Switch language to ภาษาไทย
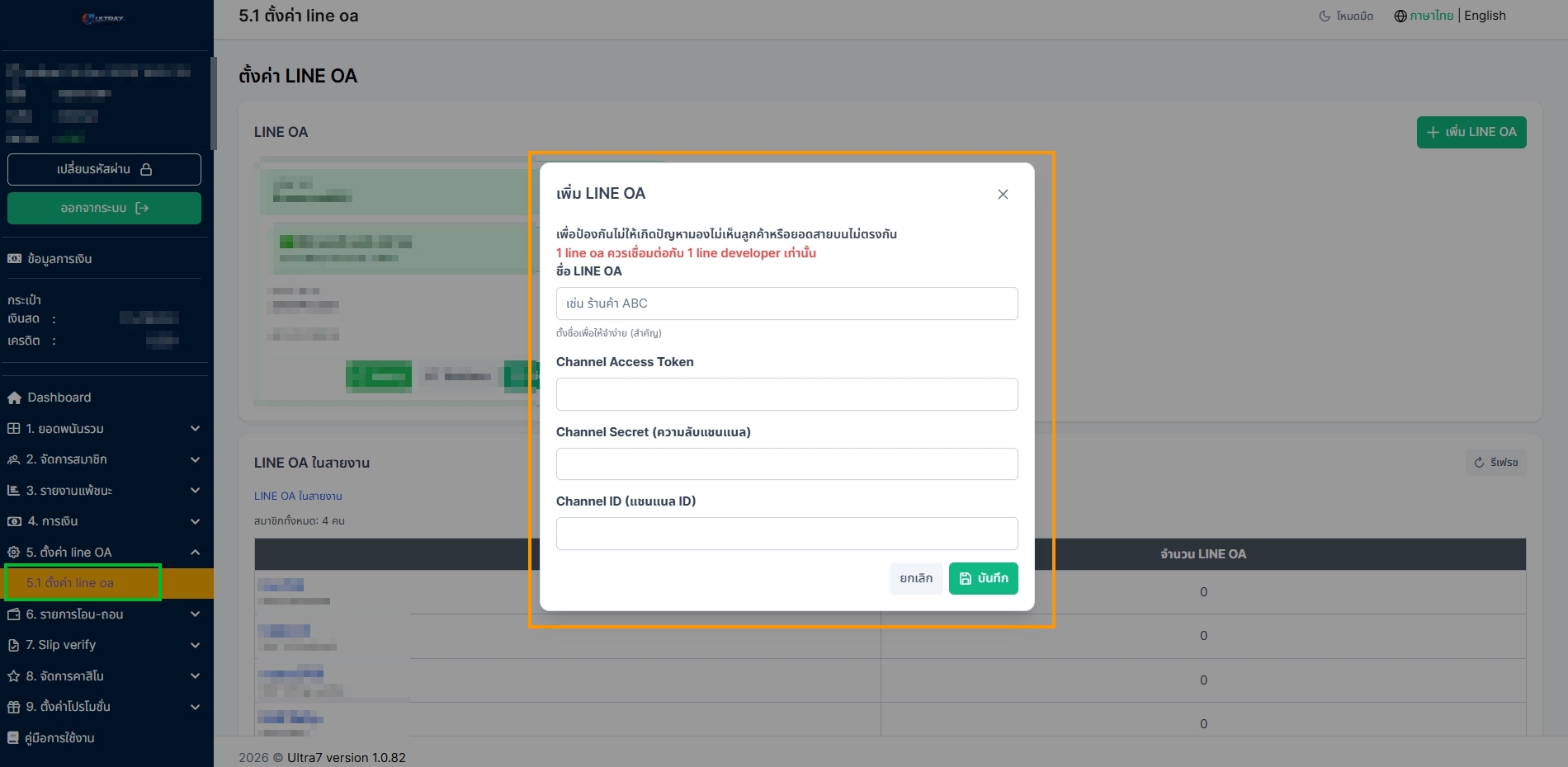 [x=1431, y=16]
